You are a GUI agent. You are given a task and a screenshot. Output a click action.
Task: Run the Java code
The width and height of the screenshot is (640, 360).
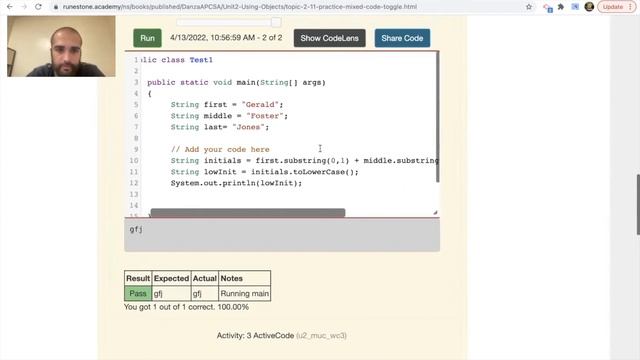click(x=147, y=38)
